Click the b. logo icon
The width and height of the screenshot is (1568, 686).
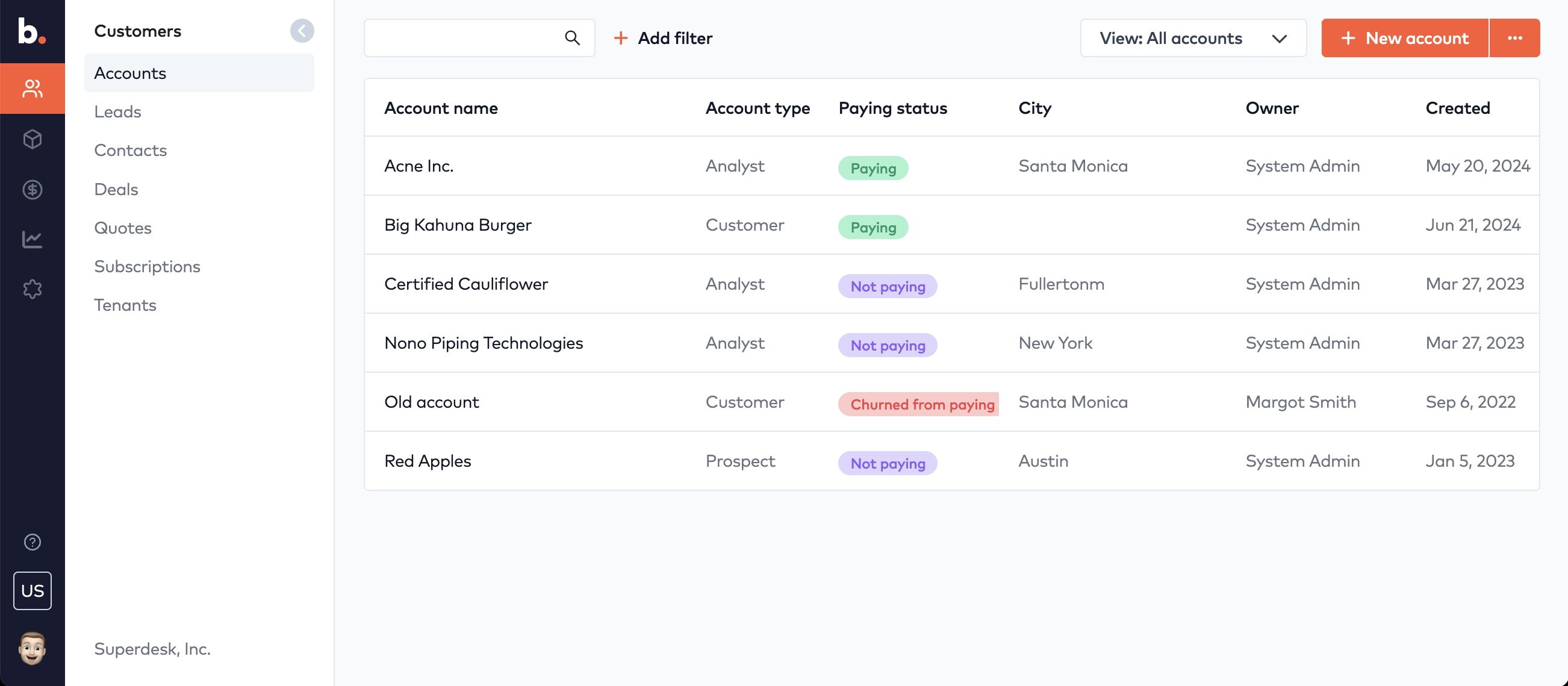(x=32, y=31)
